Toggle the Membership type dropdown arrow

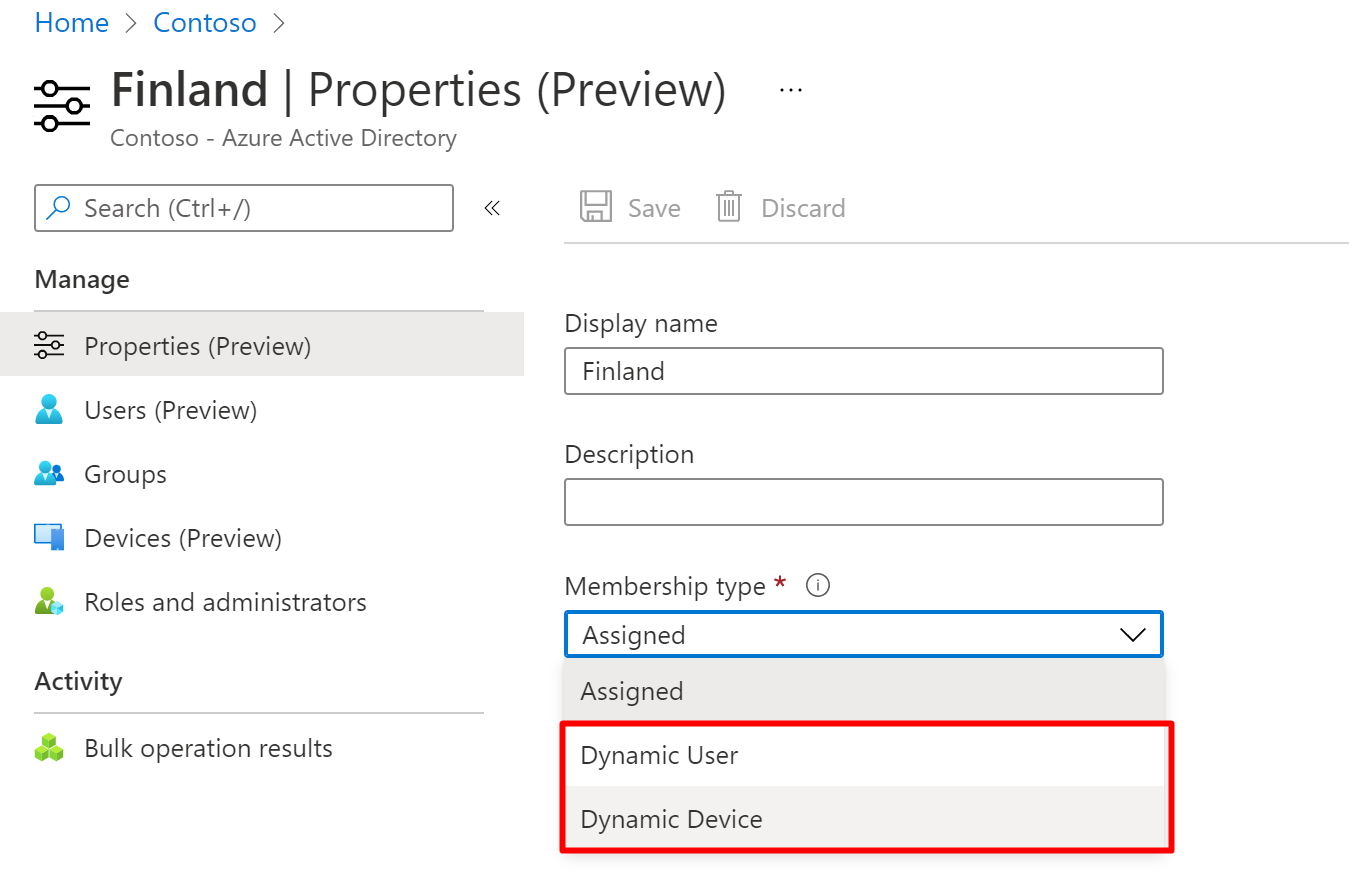tap(1132, 635)
